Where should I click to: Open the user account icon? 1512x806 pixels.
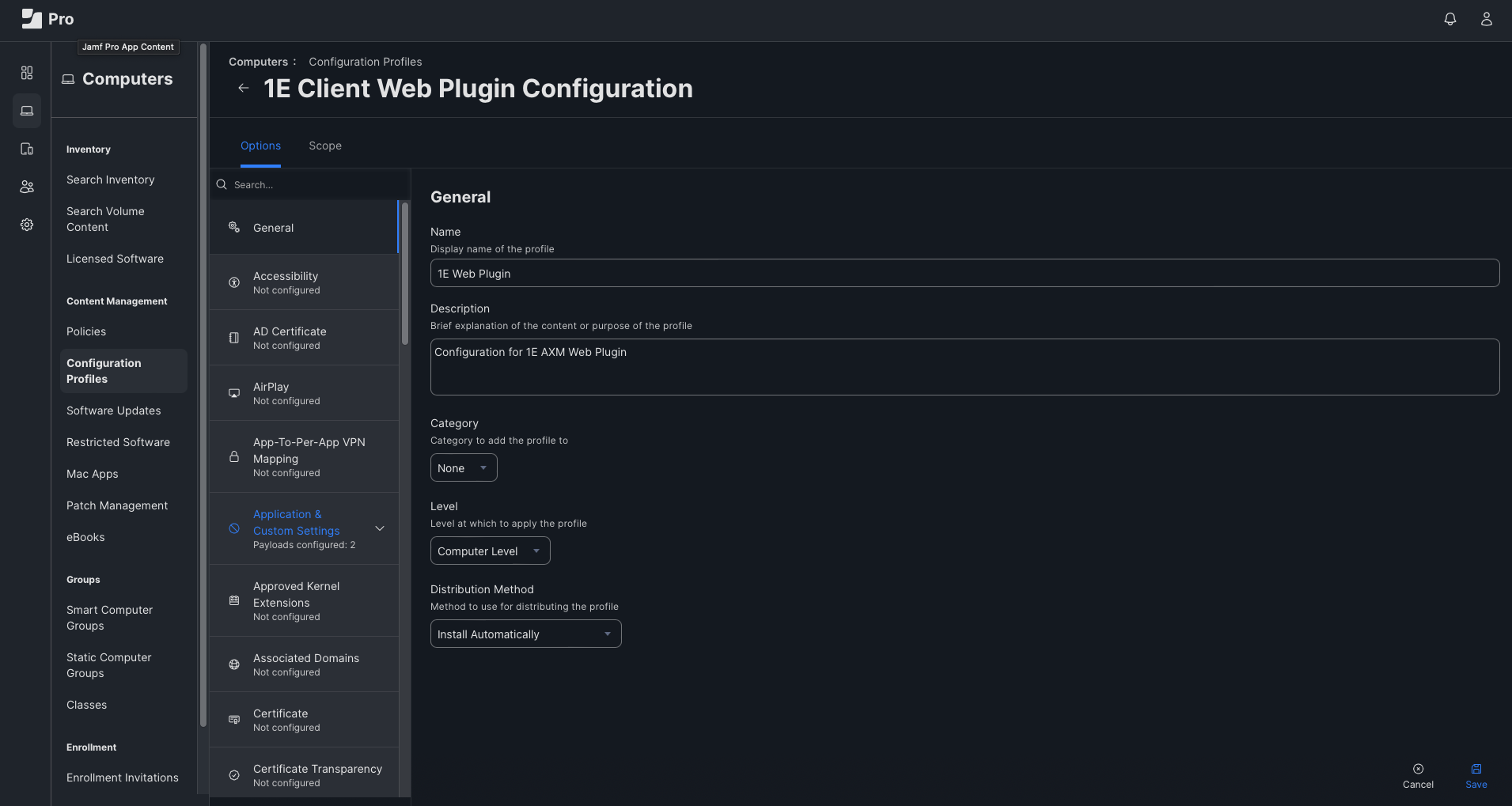coord(1486,19)
